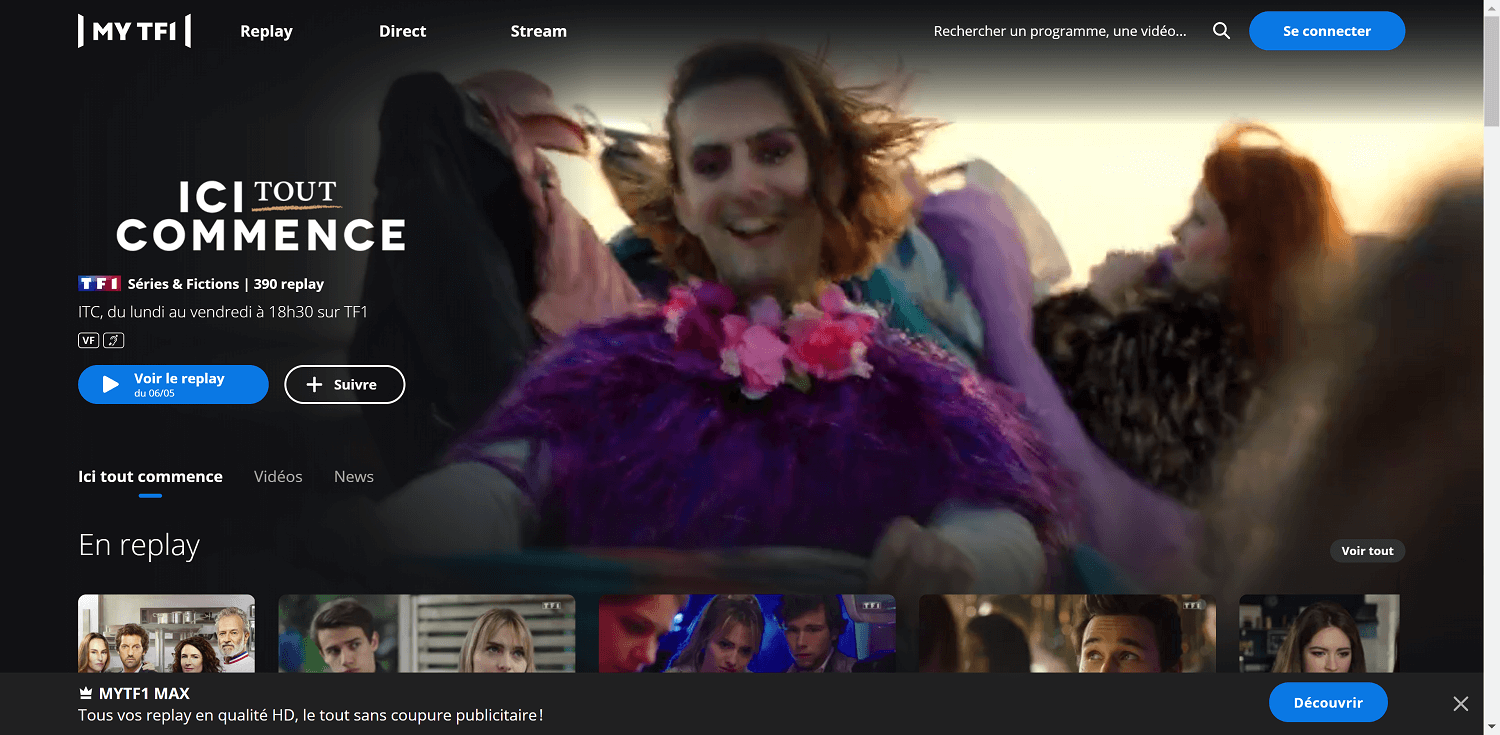
Task: Open the third replay thumbnail with blue lighting
Action: (x=747, y=634)
